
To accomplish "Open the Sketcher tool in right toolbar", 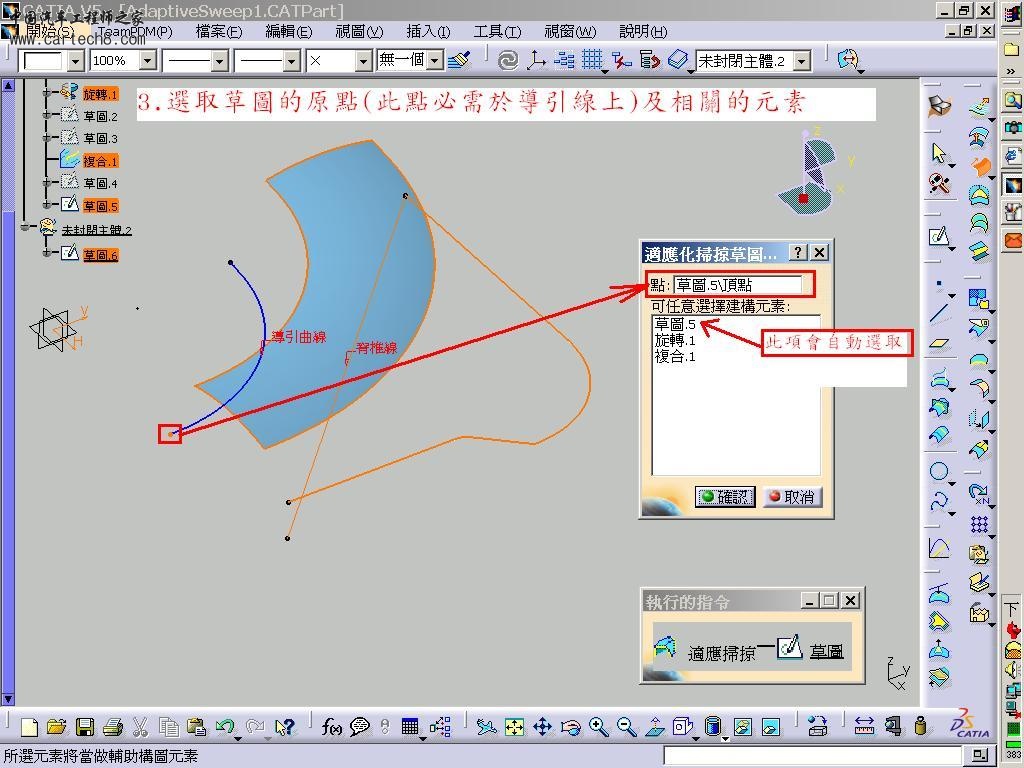I will pyautogui.click(x=938, y=236).
